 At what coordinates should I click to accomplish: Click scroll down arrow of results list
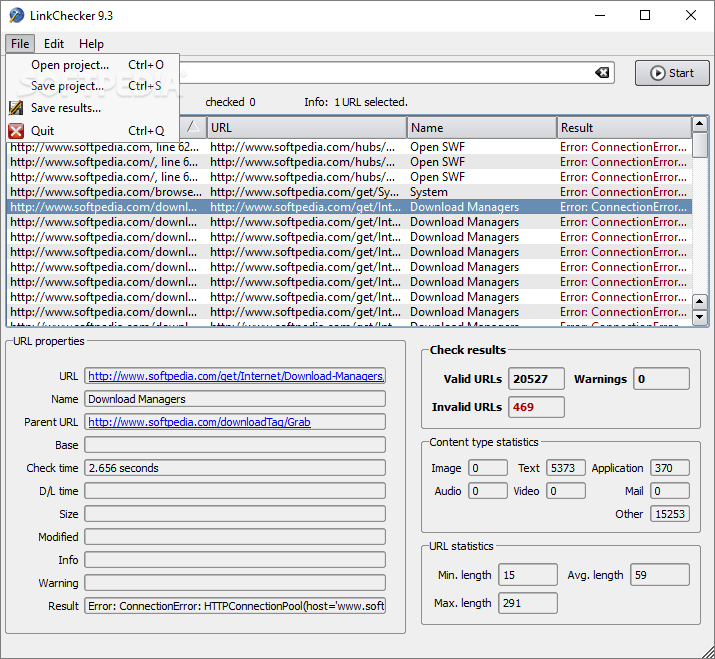coord(699,317)
